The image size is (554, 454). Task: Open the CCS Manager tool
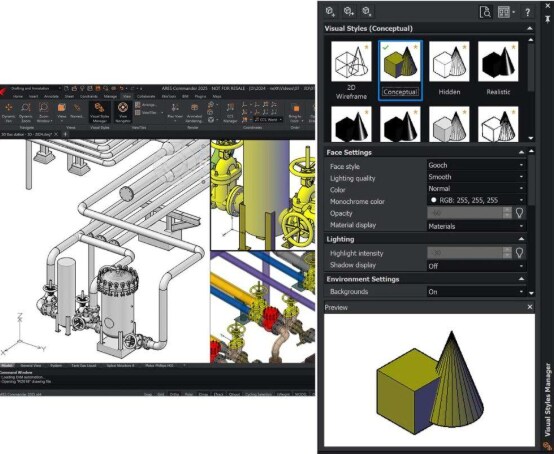point(230,112)
